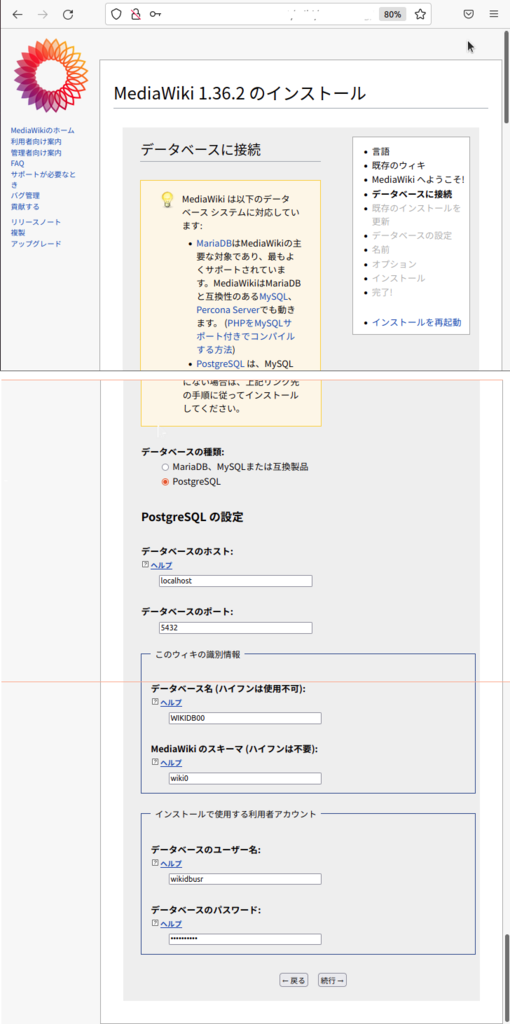Click the 80% zoom level indicator
This screenshot has width=510, height=1024.
tap(392, 14)
